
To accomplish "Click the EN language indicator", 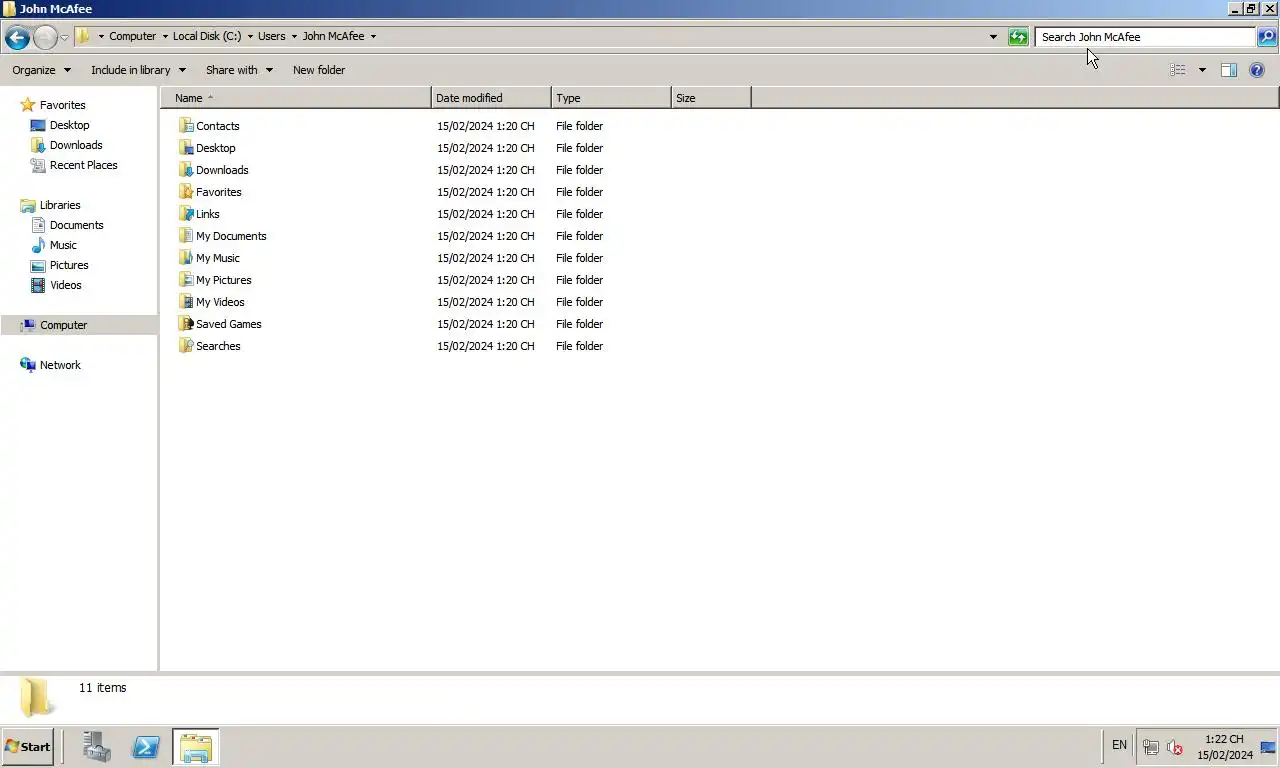I will click(1119, 745).
